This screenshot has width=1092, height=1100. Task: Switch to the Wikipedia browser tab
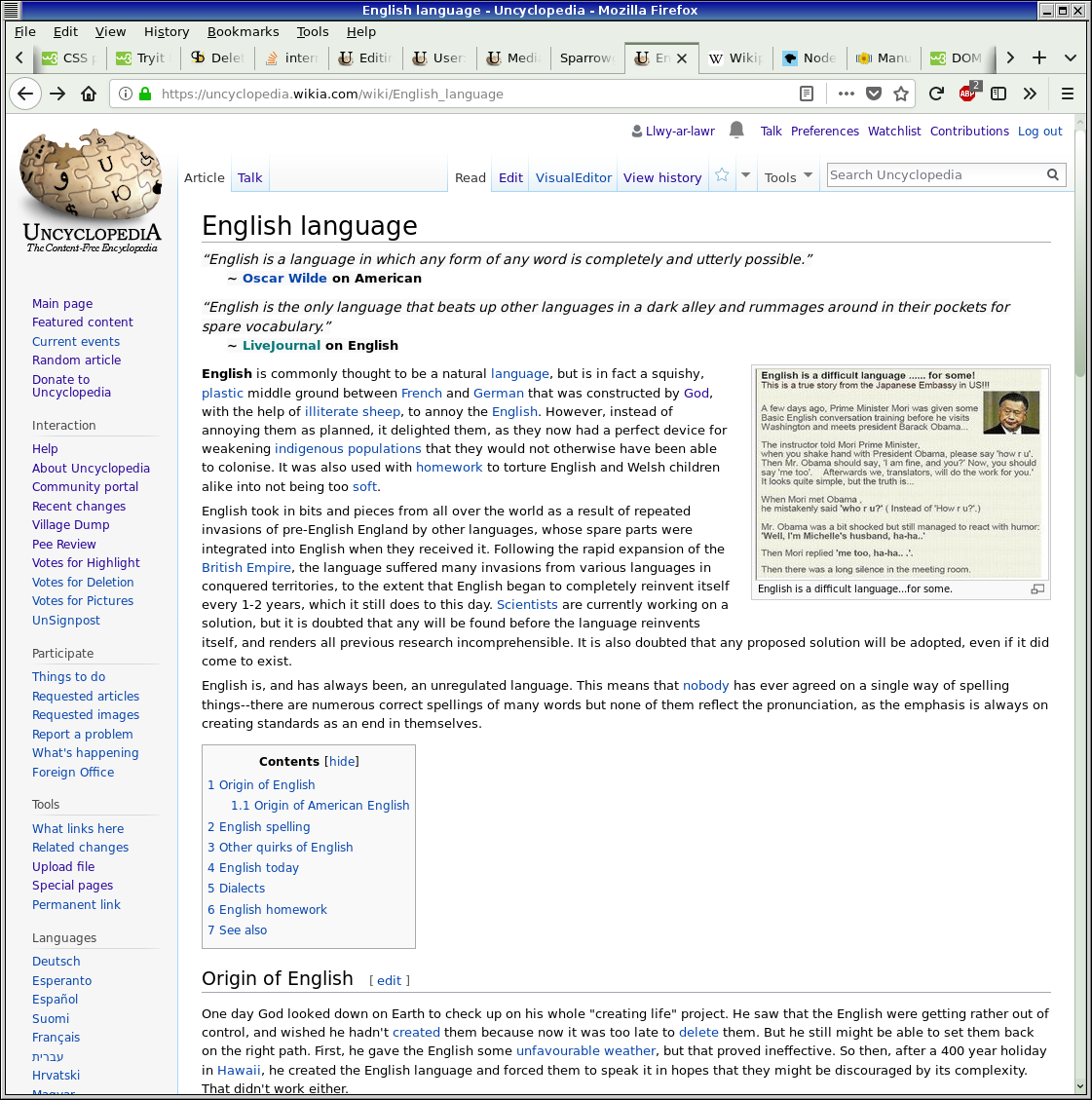[x=736, y=58]
